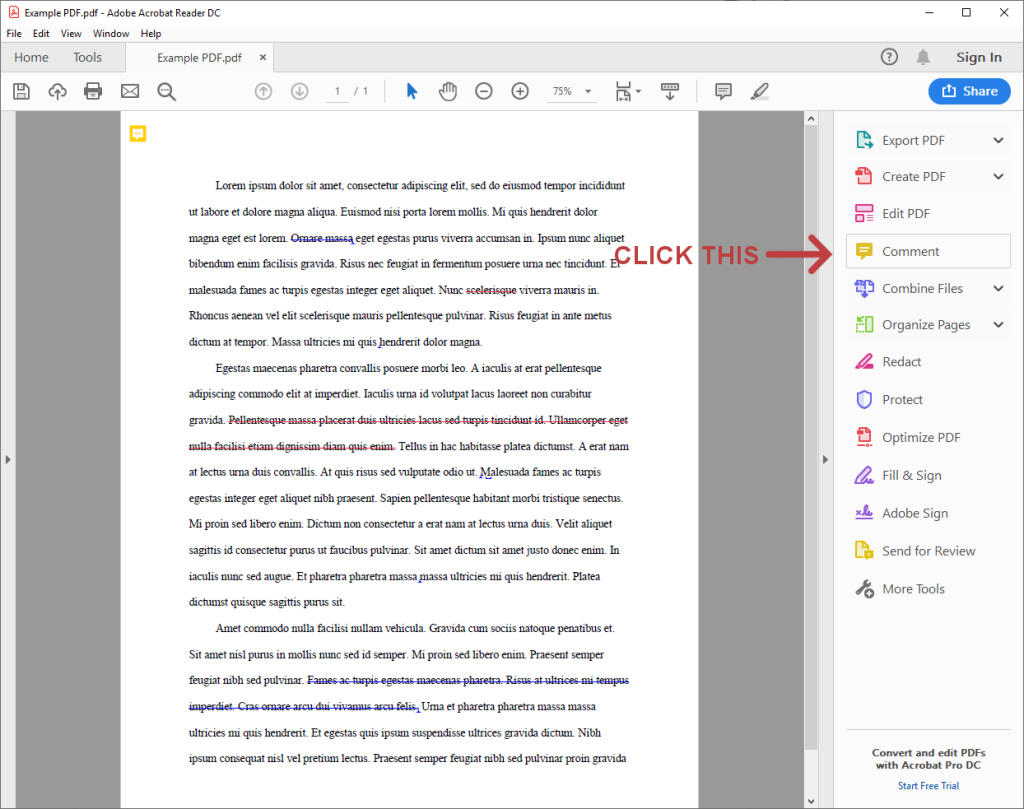Click the document vertical scrollbar thumb
The image size is (1024, 809).
[x=811, y=437]
